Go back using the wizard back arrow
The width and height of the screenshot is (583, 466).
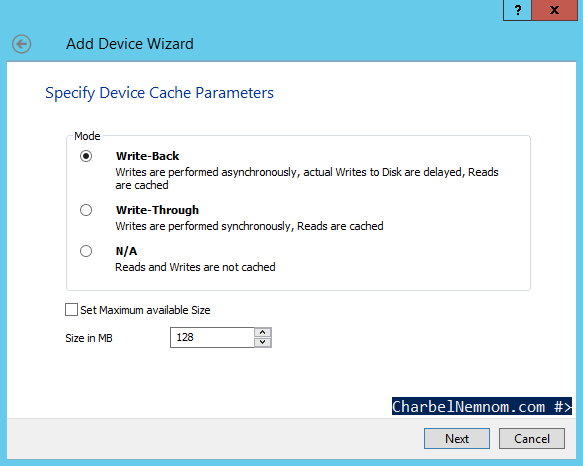click(x=21, y=44)
